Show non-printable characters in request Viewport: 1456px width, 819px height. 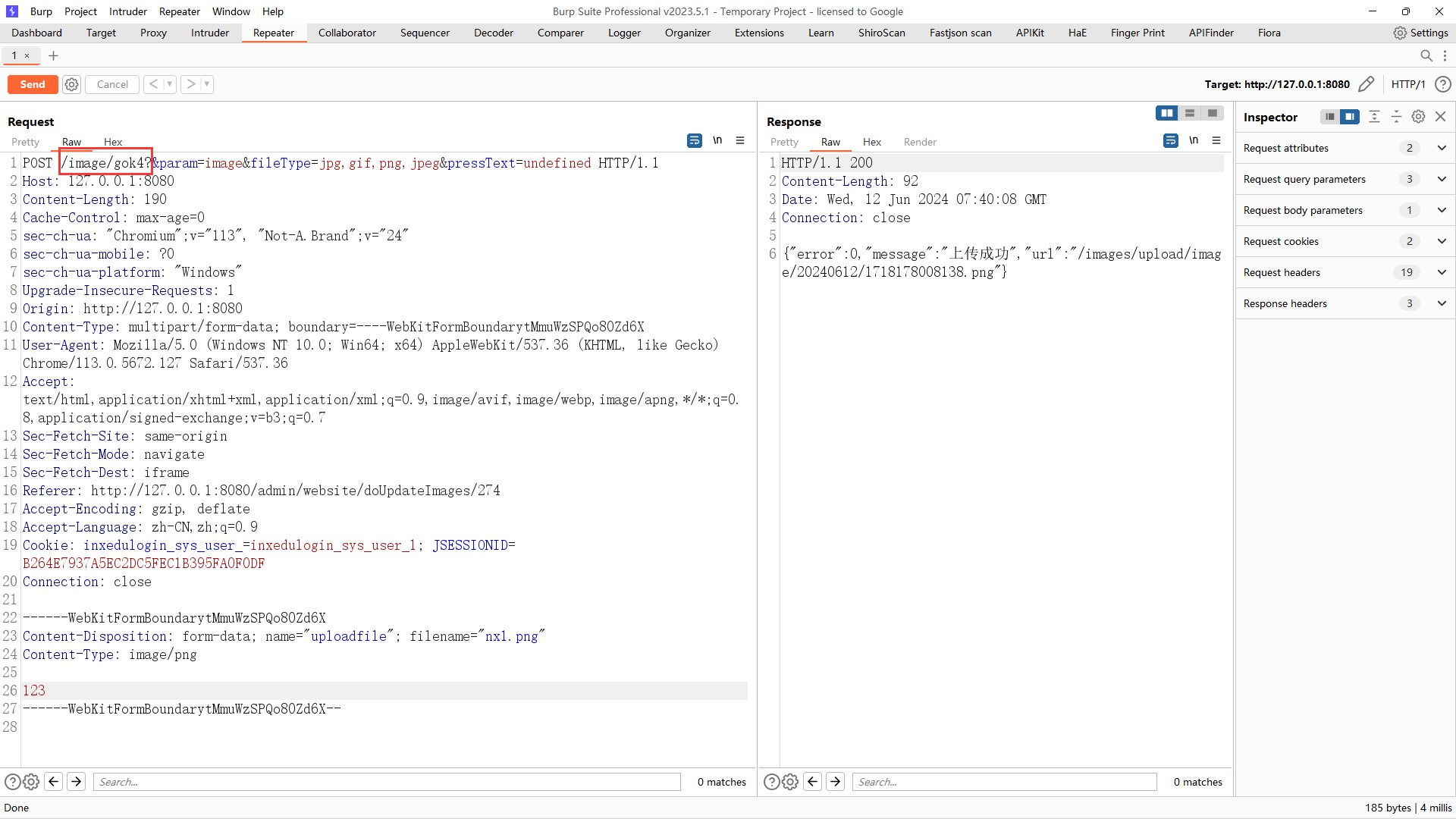[717, 140]
